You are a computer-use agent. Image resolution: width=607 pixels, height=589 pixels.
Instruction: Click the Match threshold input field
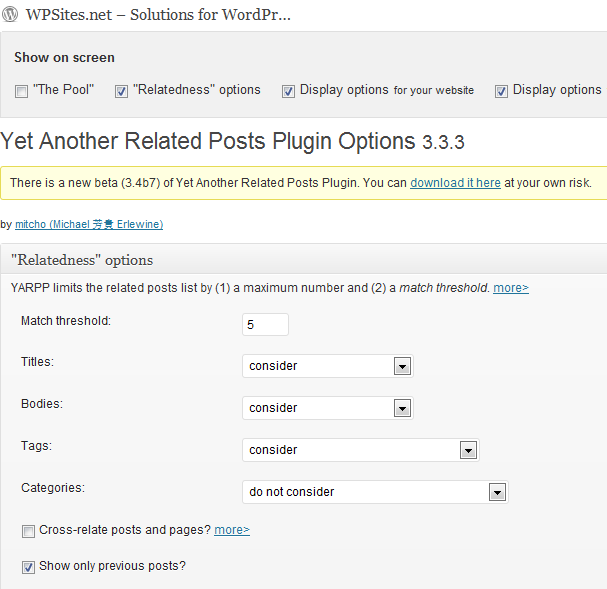[265, 325]
